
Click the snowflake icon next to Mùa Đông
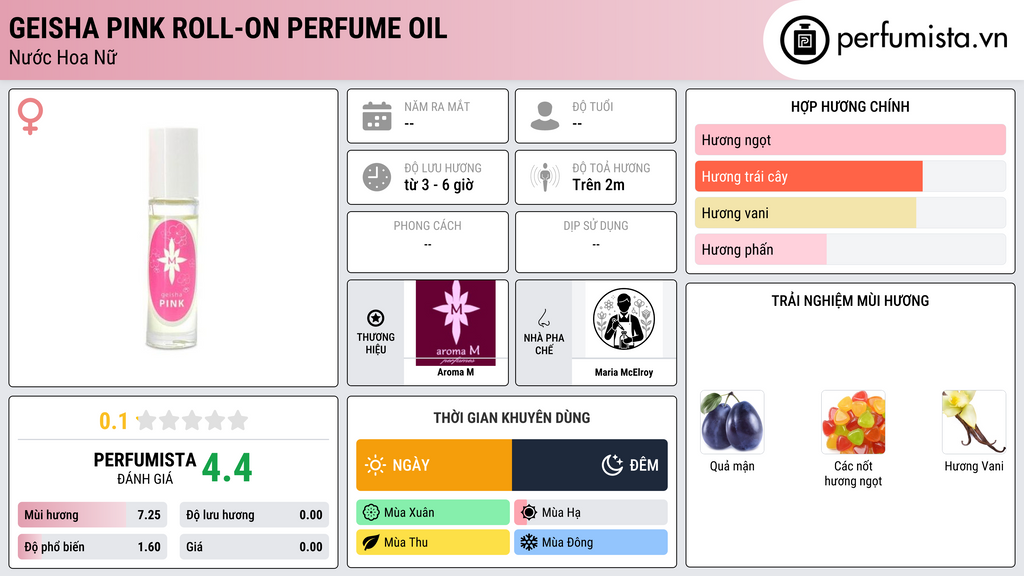click(x=529, y=543)
